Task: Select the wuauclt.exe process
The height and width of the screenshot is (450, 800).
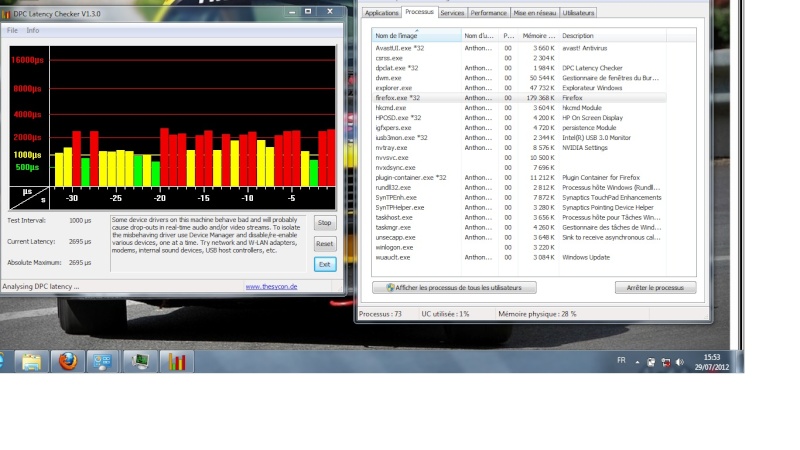Action: (519, 257)
